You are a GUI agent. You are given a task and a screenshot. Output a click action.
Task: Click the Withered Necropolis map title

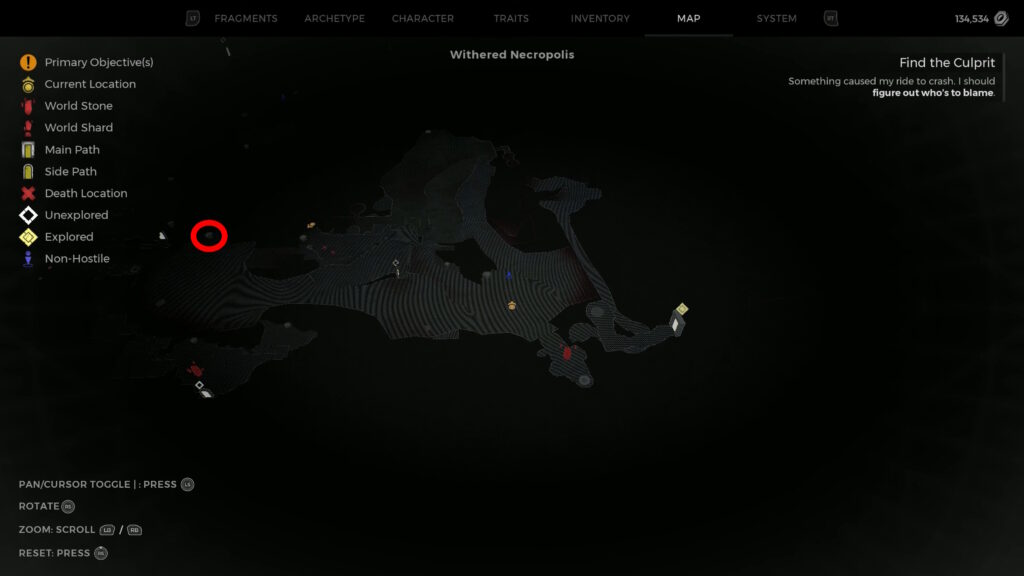(512, 55)
